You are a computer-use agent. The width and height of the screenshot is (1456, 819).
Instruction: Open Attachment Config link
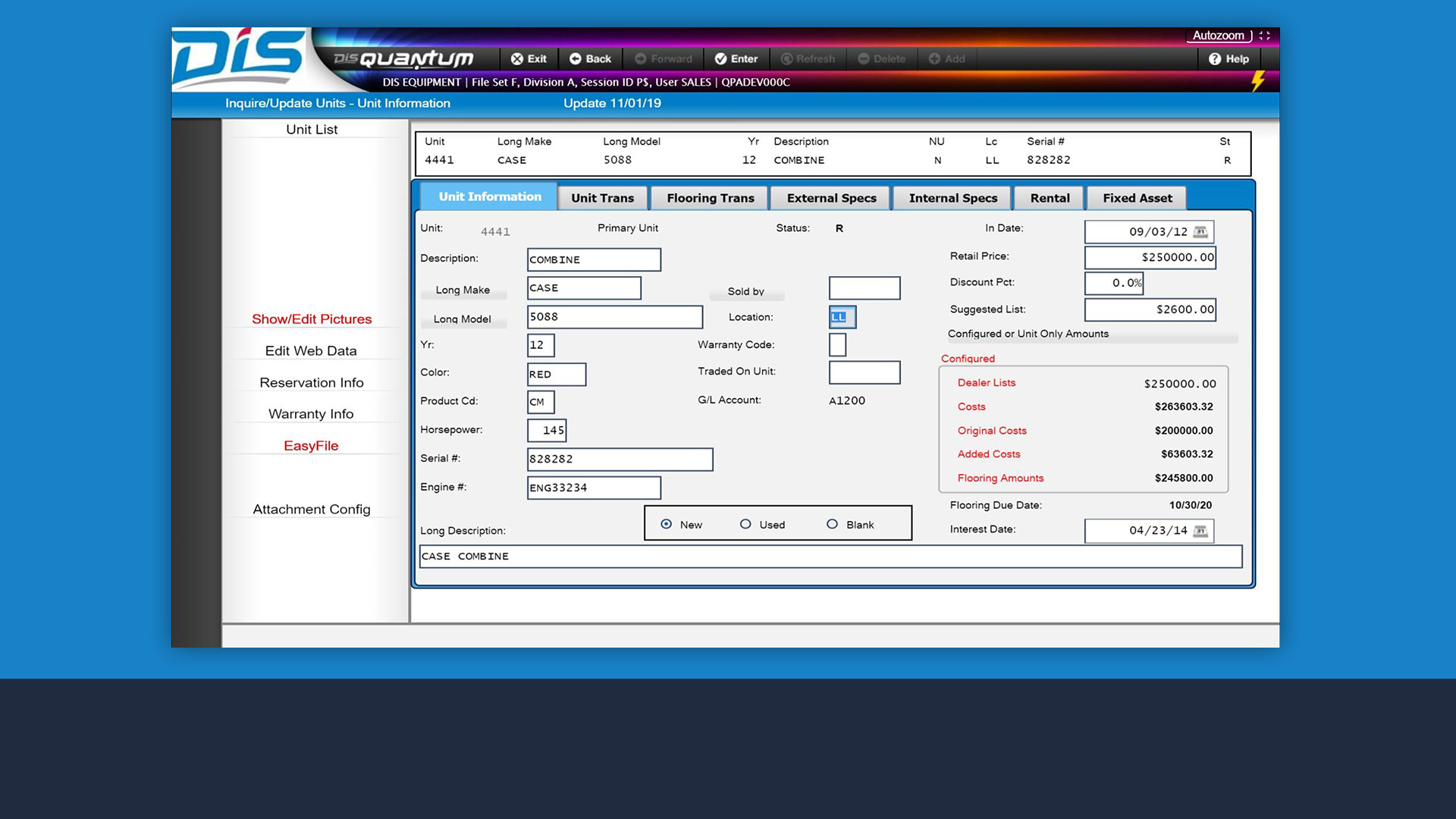coord(312,510)
